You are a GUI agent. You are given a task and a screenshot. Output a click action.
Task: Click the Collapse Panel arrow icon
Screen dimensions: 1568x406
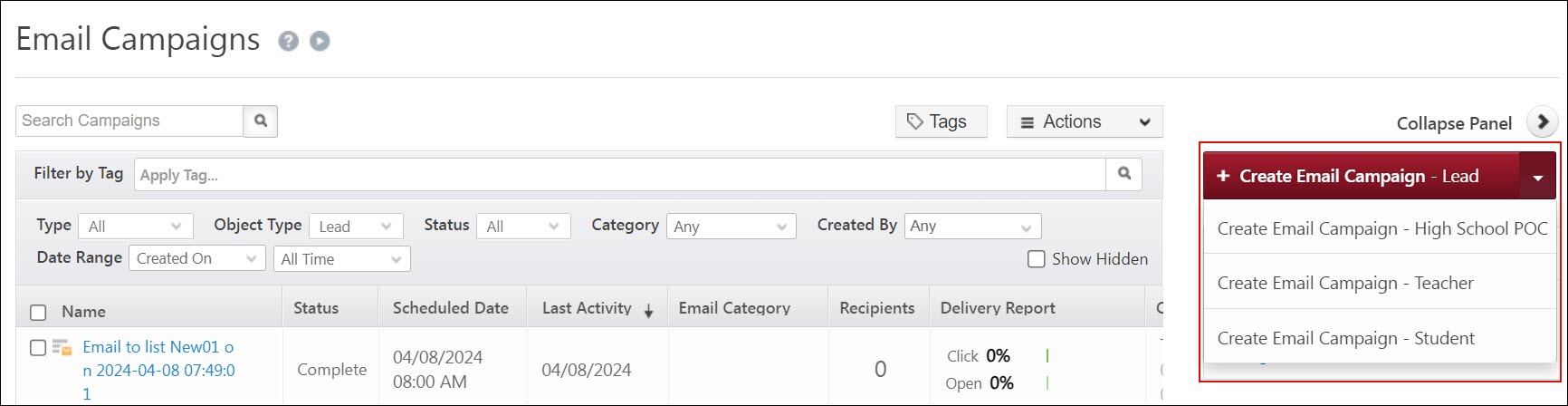[1542, 122]
